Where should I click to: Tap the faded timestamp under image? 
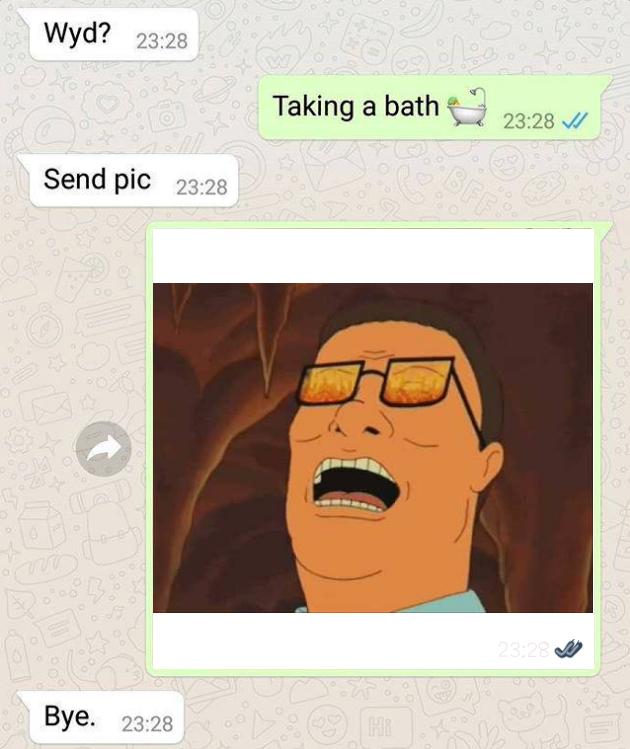coord(523,649)
